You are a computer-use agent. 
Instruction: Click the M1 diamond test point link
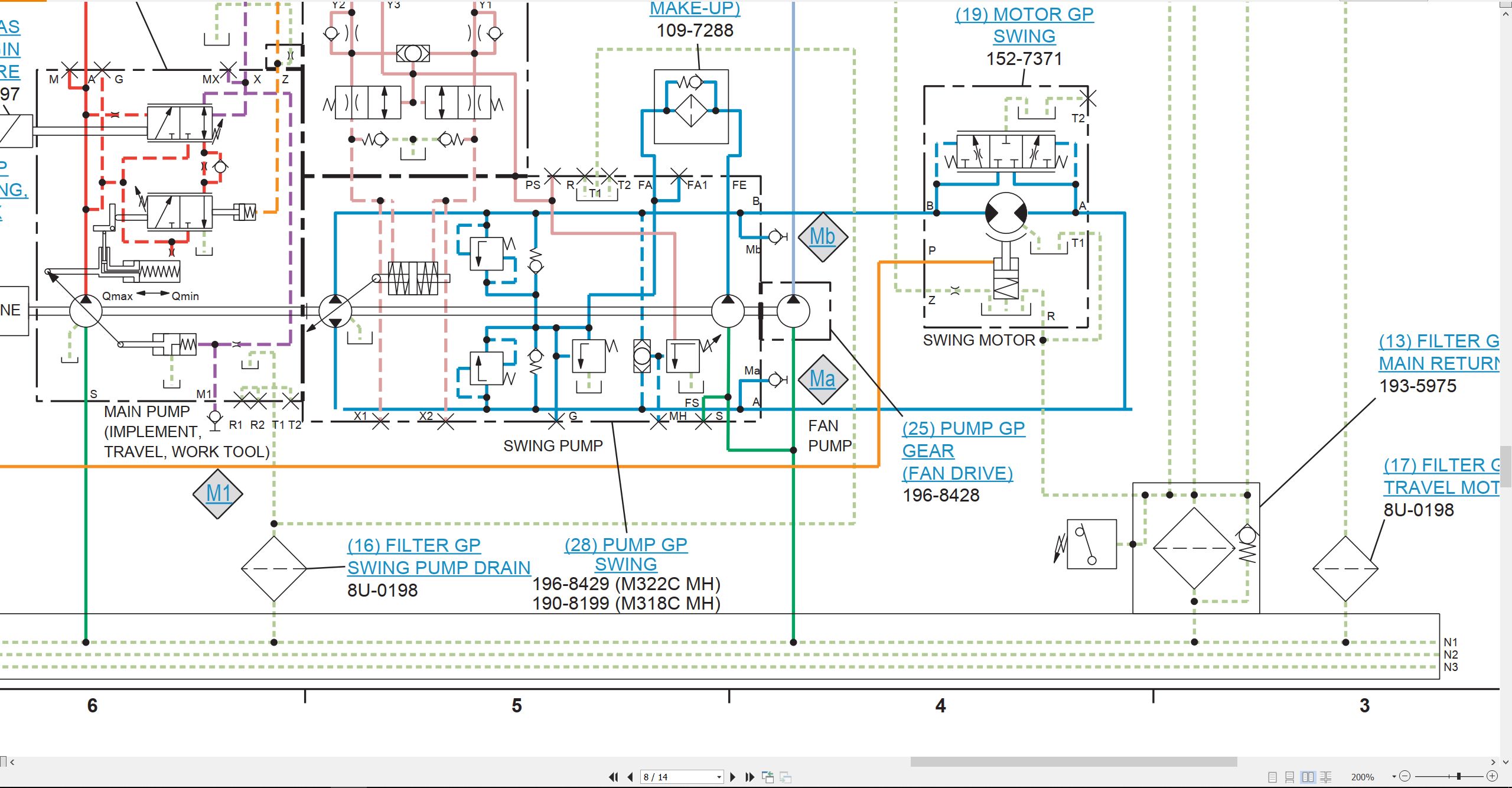tap(218, 494)
